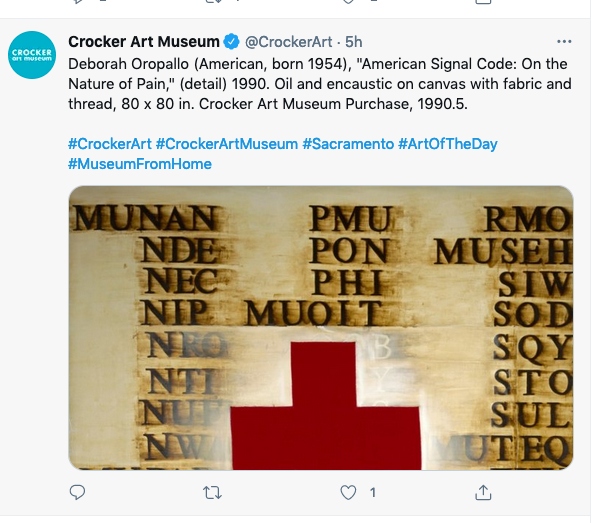Click the blue verified badge

(x=231, y=42)
